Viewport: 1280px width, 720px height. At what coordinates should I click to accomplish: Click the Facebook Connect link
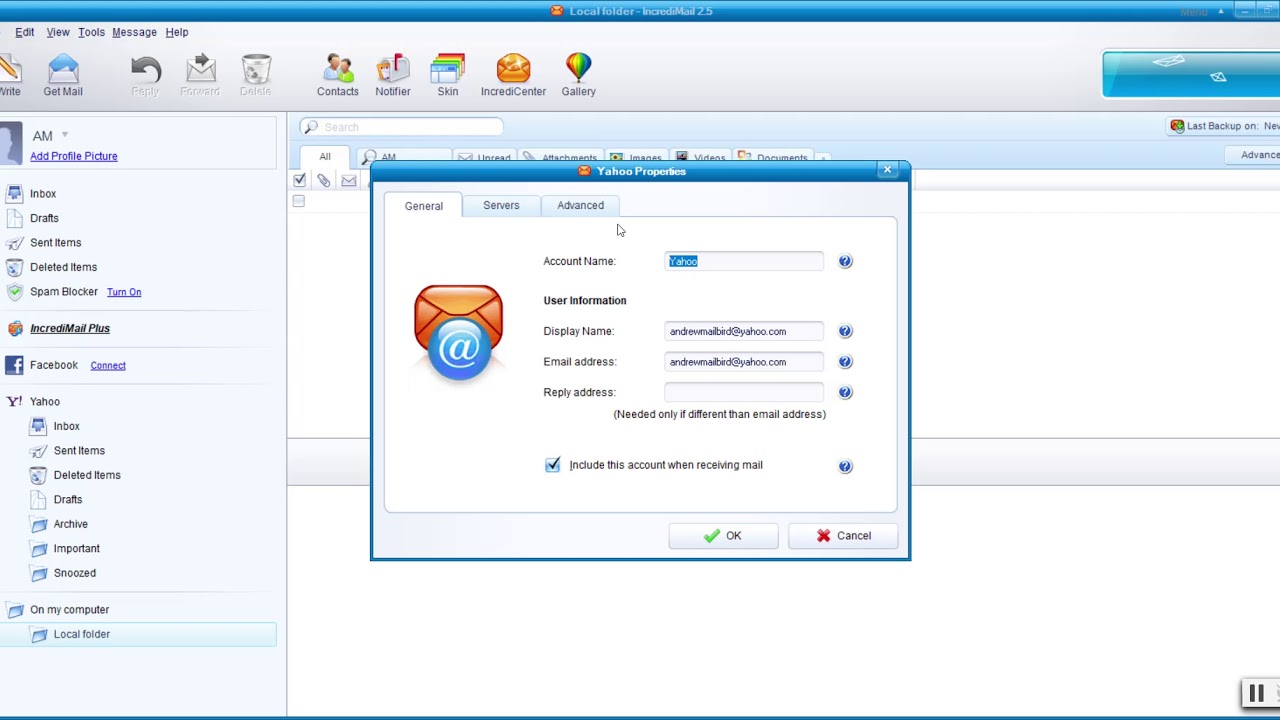tap(108, 365)
